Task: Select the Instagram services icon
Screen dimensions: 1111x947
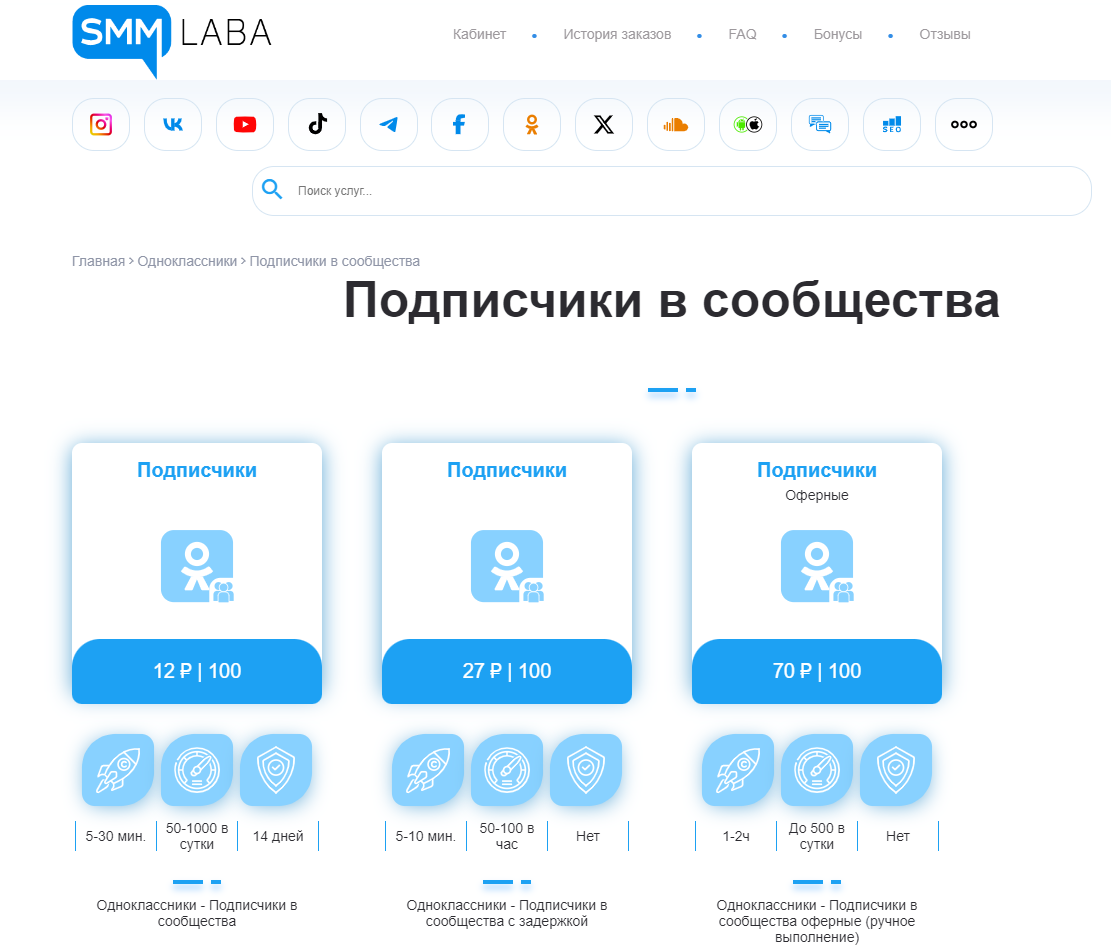Action: (x=101, y=125)
